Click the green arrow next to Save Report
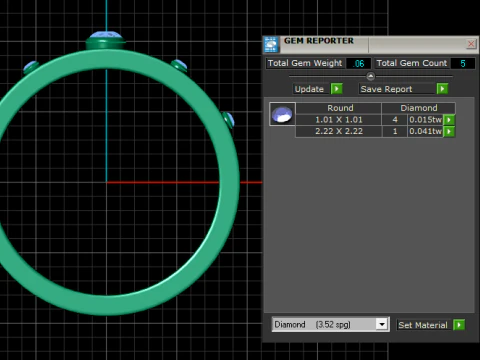480x360 pixels. (x=442, y=89)
